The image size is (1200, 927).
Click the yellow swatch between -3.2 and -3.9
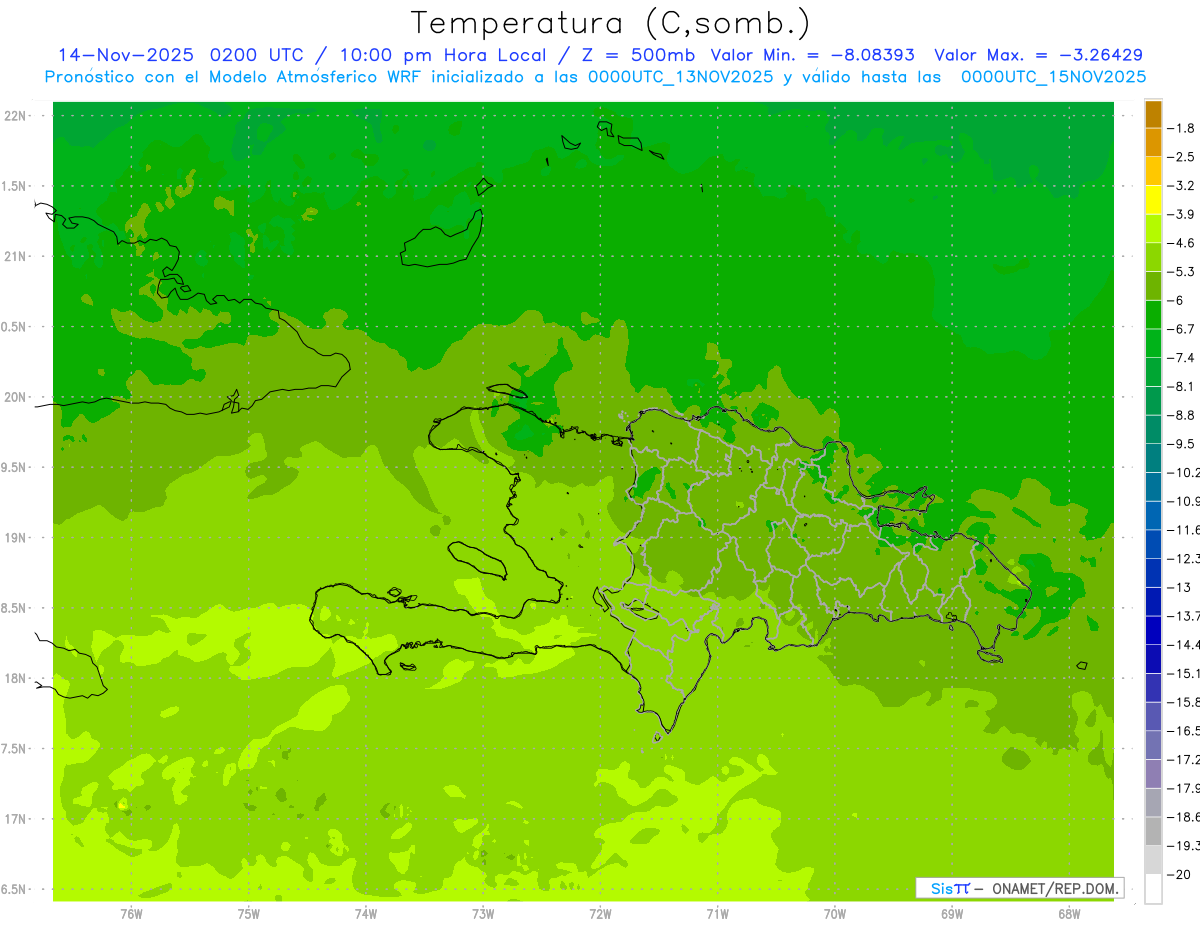[x=1154, y=200]
